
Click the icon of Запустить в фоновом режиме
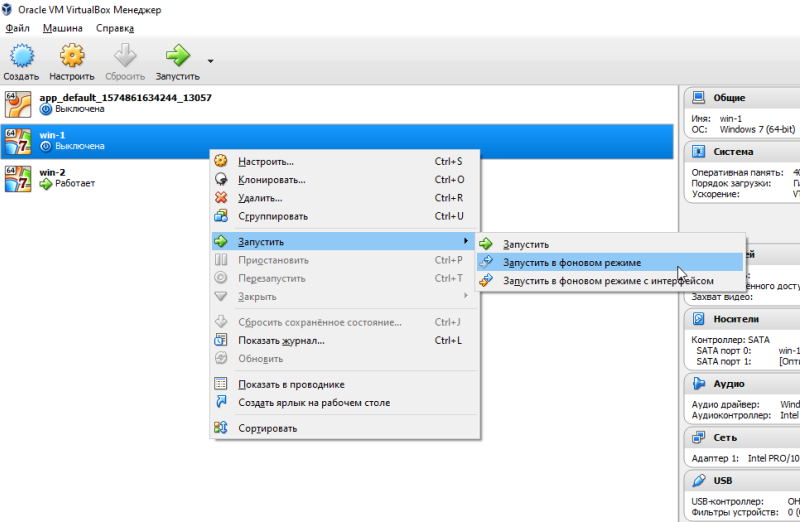tap(486, 262)
